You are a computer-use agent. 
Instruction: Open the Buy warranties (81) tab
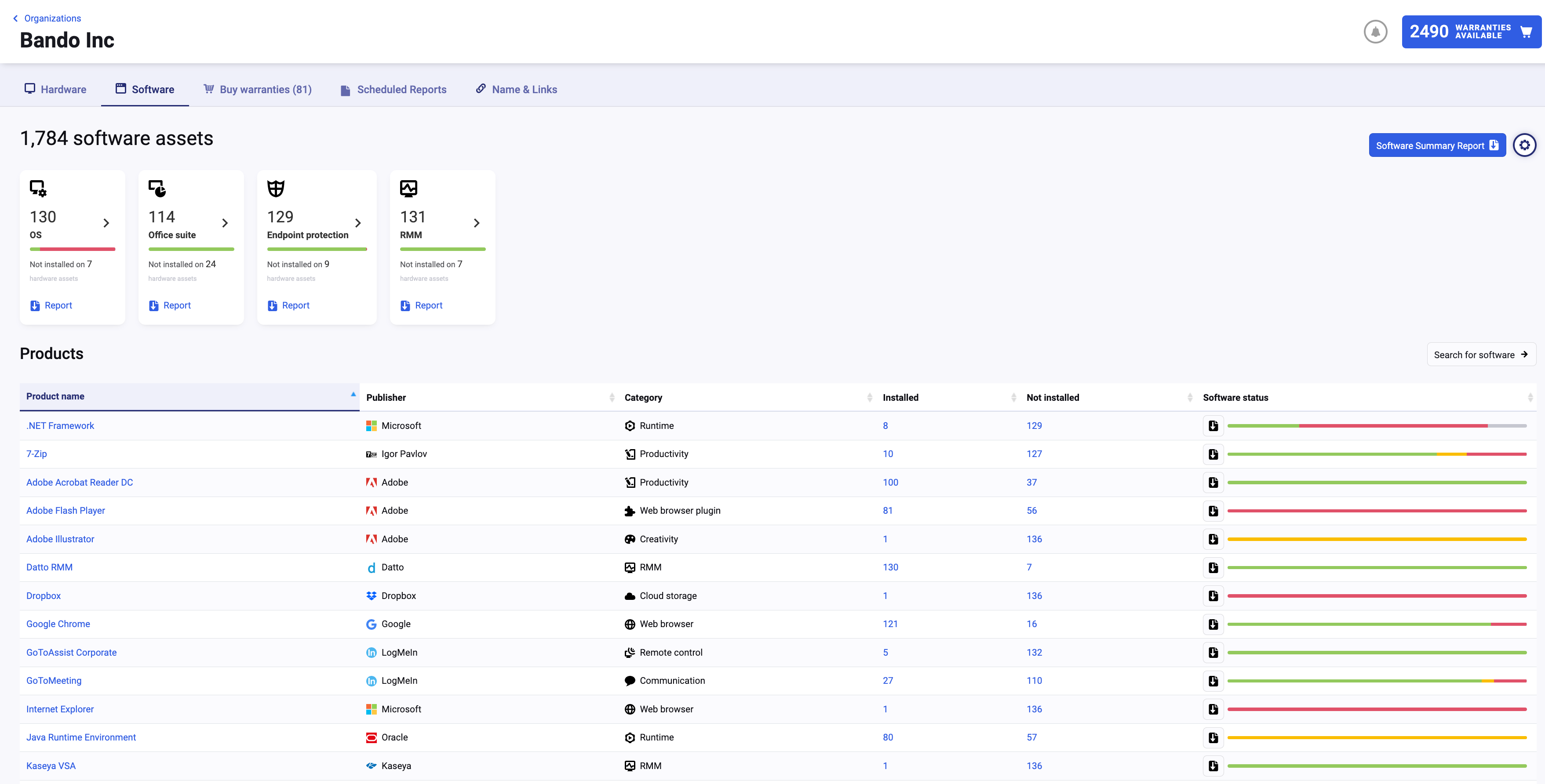pyautogui.click(x=257, y=89)
